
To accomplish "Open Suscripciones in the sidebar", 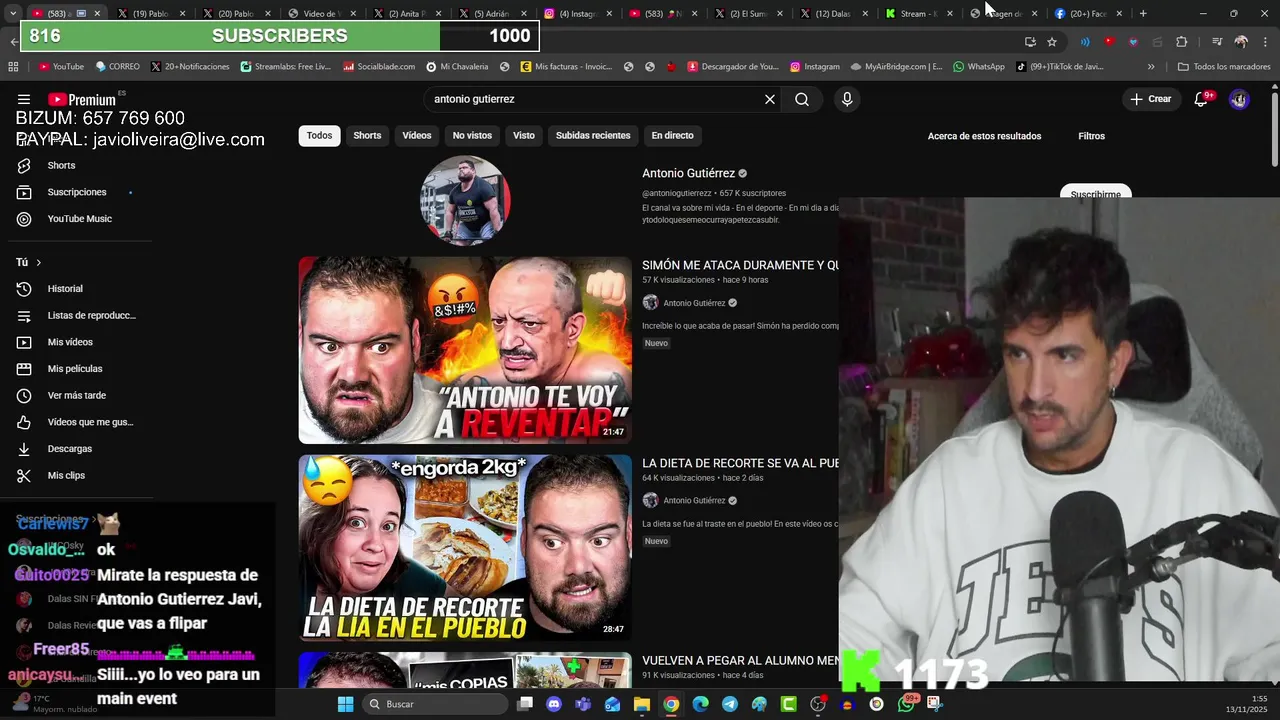I will click(x=76, y=192).
